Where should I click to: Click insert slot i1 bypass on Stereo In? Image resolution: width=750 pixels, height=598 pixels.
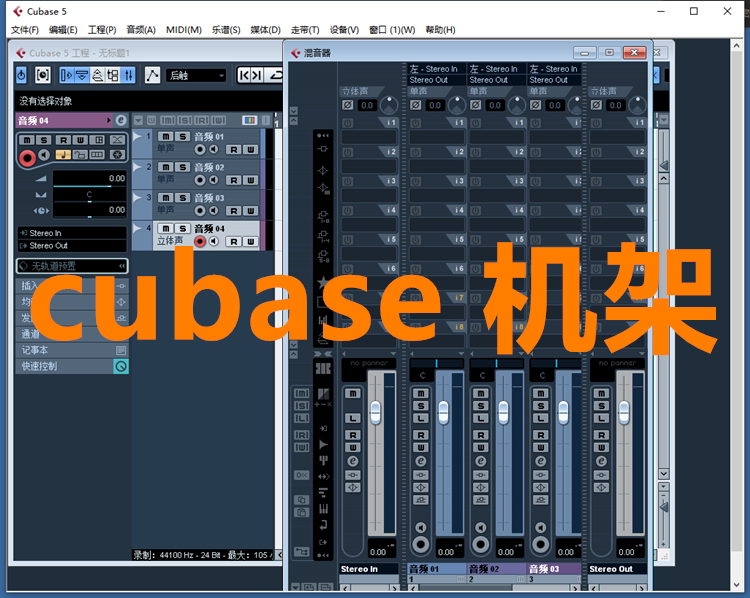[x=348, y=123]
